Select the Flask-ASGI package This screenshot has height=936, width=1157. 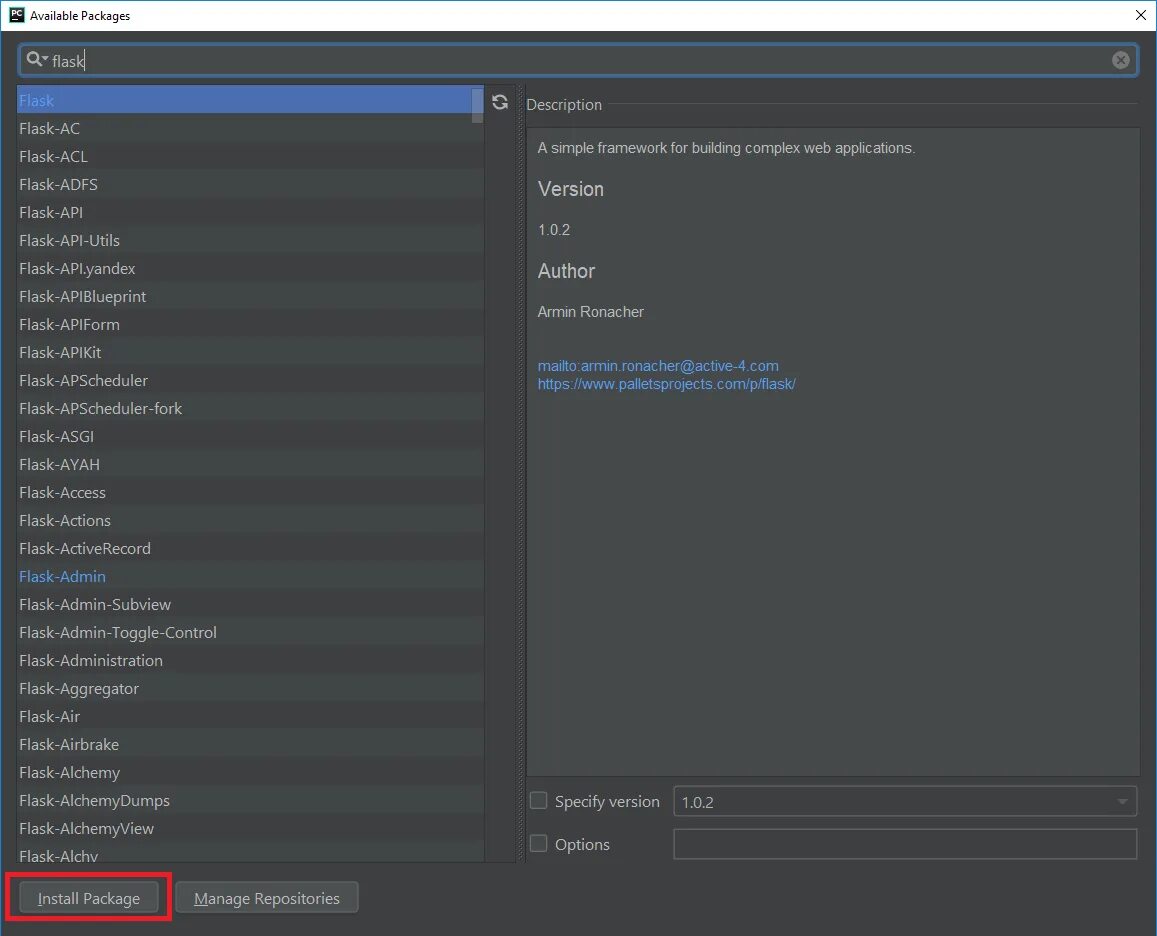click(x=249, y=437)
